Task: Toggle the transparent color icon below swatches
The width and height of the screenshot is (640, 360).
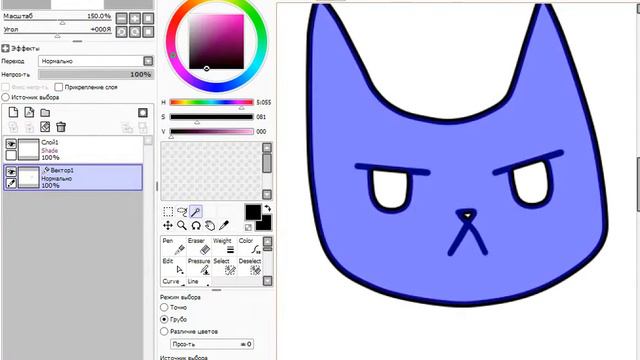Action: (x=248, y=227)
